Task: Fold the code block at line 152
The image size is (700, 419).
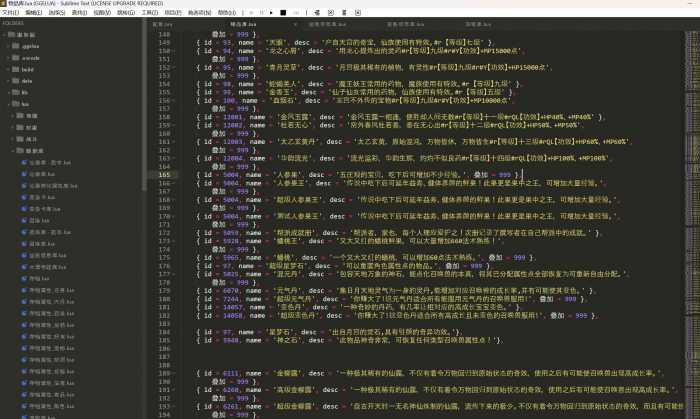Action: [174, 67]
